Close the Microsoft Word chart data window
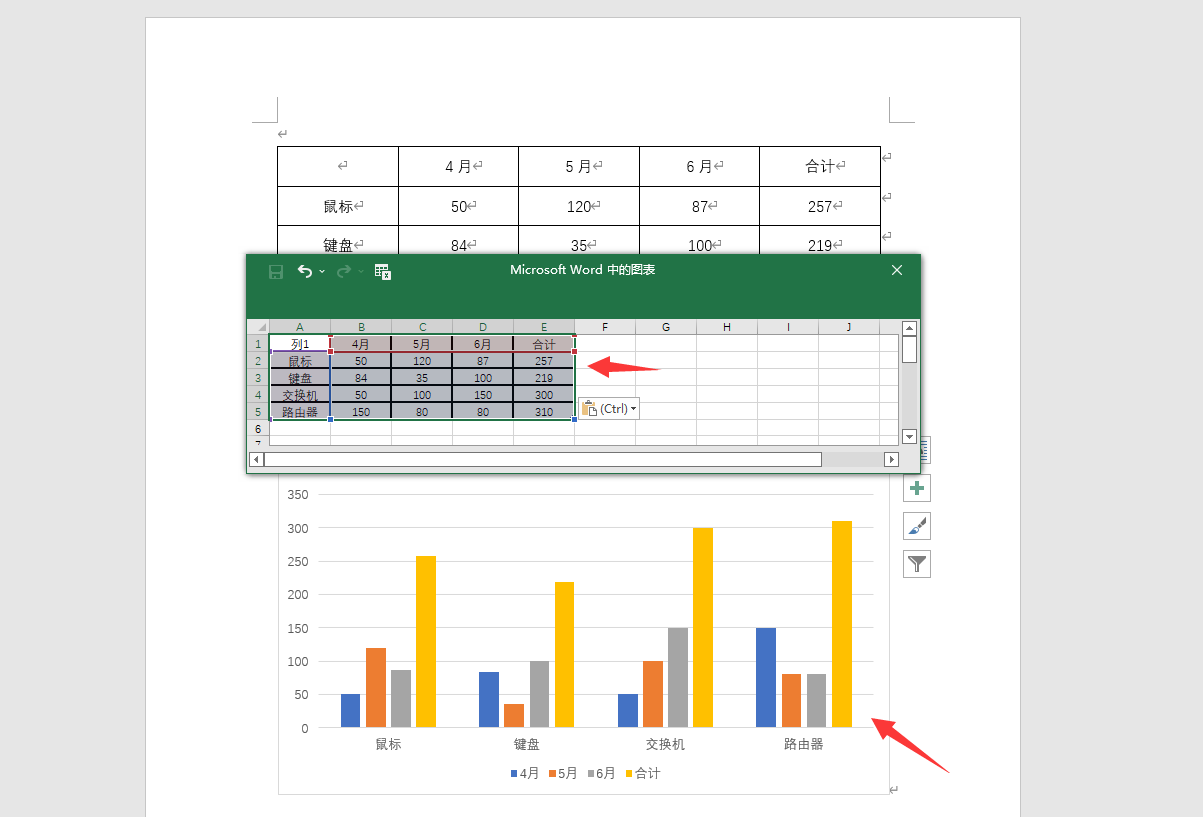 [x=897, y=270]
